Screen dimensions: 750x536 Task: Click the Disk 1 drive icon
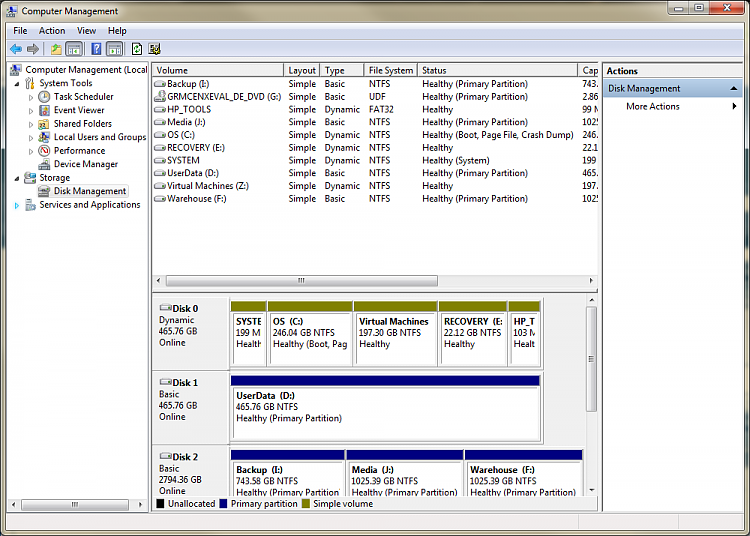tap(165, 382)
